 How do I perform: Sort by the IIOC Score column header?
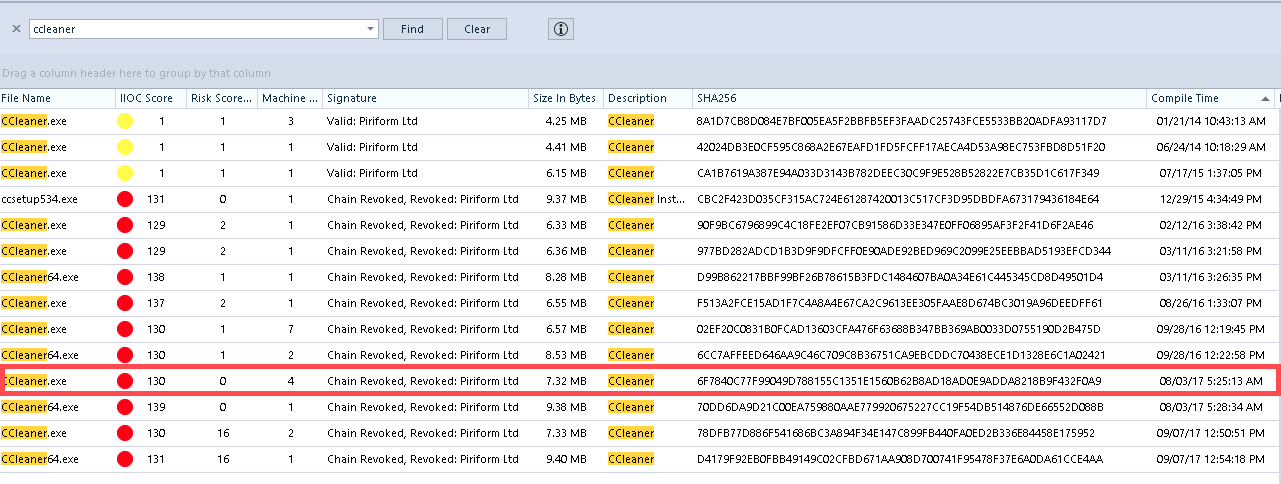tap(145, 98)
